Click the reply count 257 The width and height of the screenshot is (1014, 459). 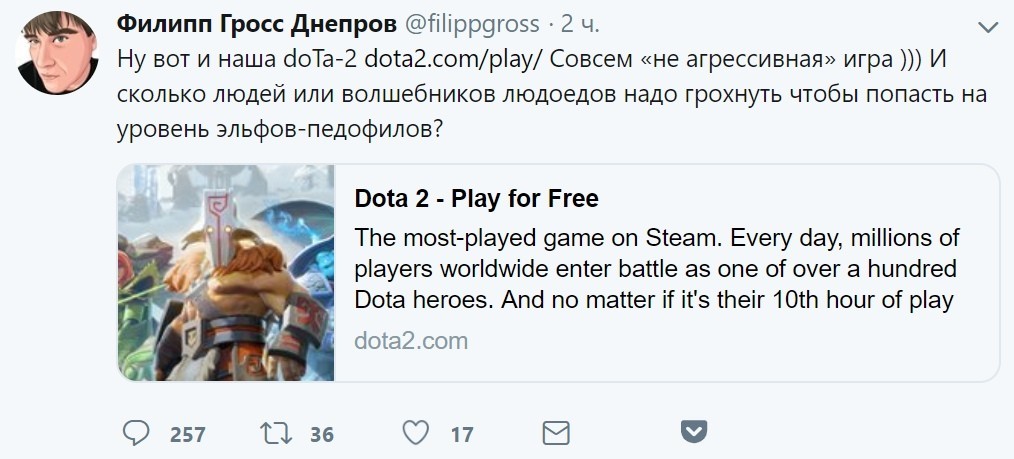coord(188,434)
